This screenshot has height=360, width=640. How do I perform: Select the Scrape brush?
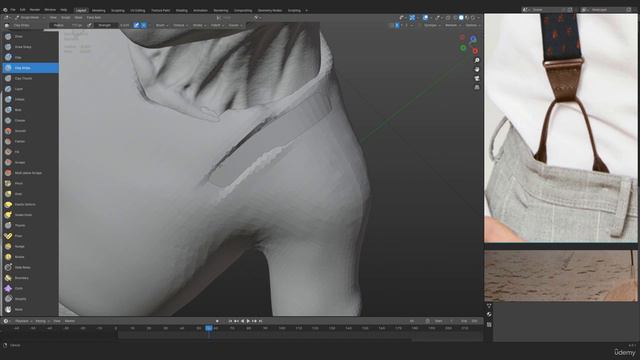pyautogui.click(x=30, y=162)
